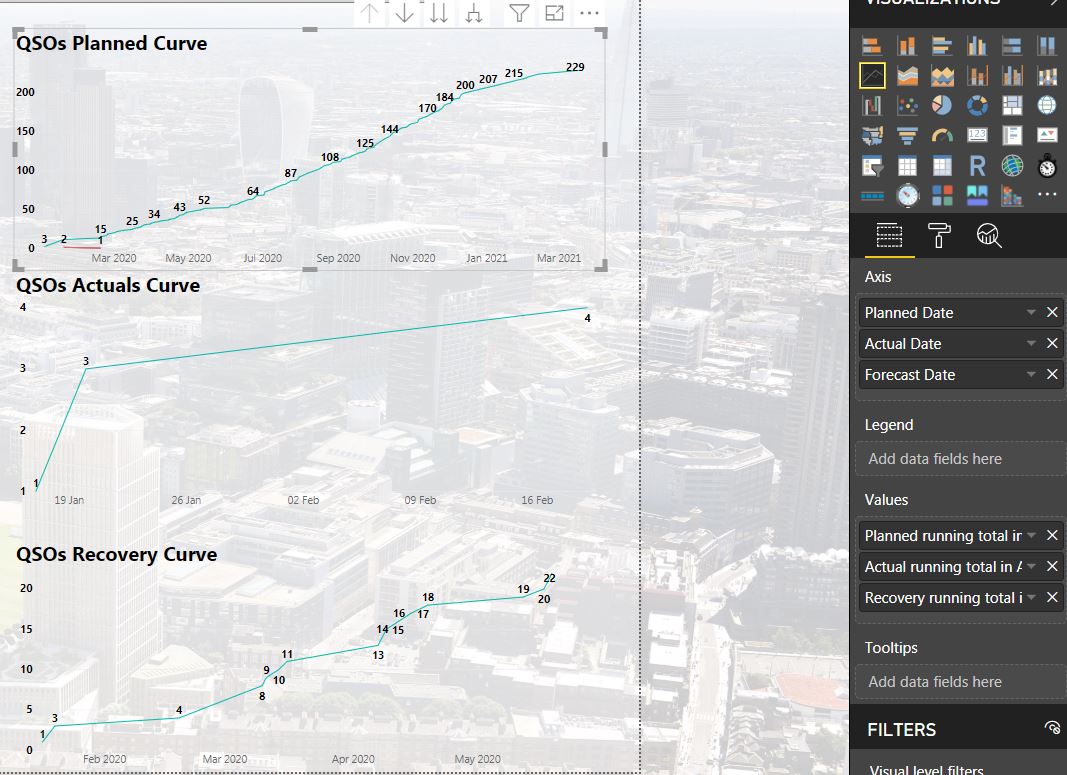Open import custom visual ellipsis menu

(x=1047, y=195)
